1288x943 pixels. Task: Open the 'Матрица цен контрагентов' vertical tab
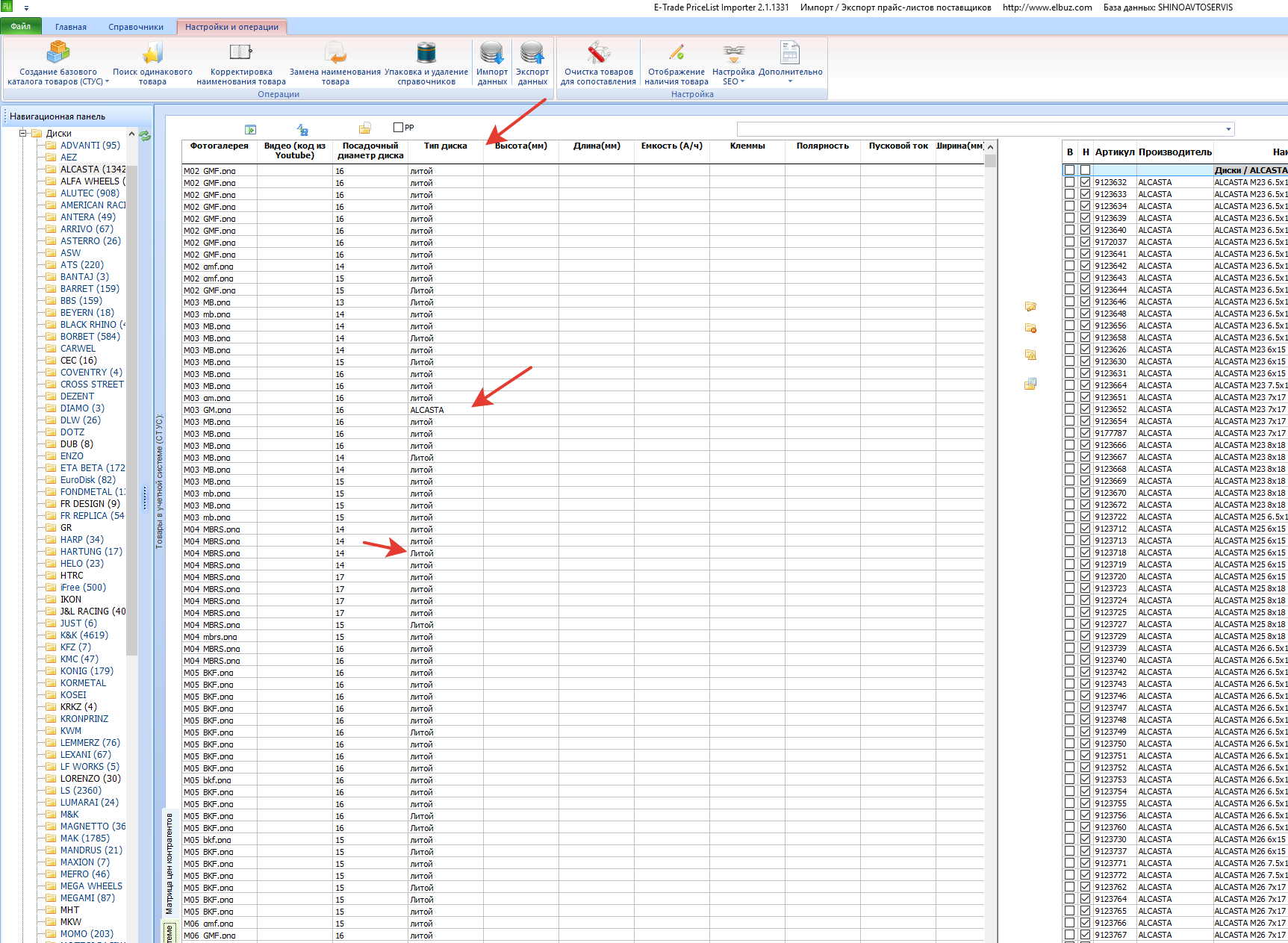[169, 863]
